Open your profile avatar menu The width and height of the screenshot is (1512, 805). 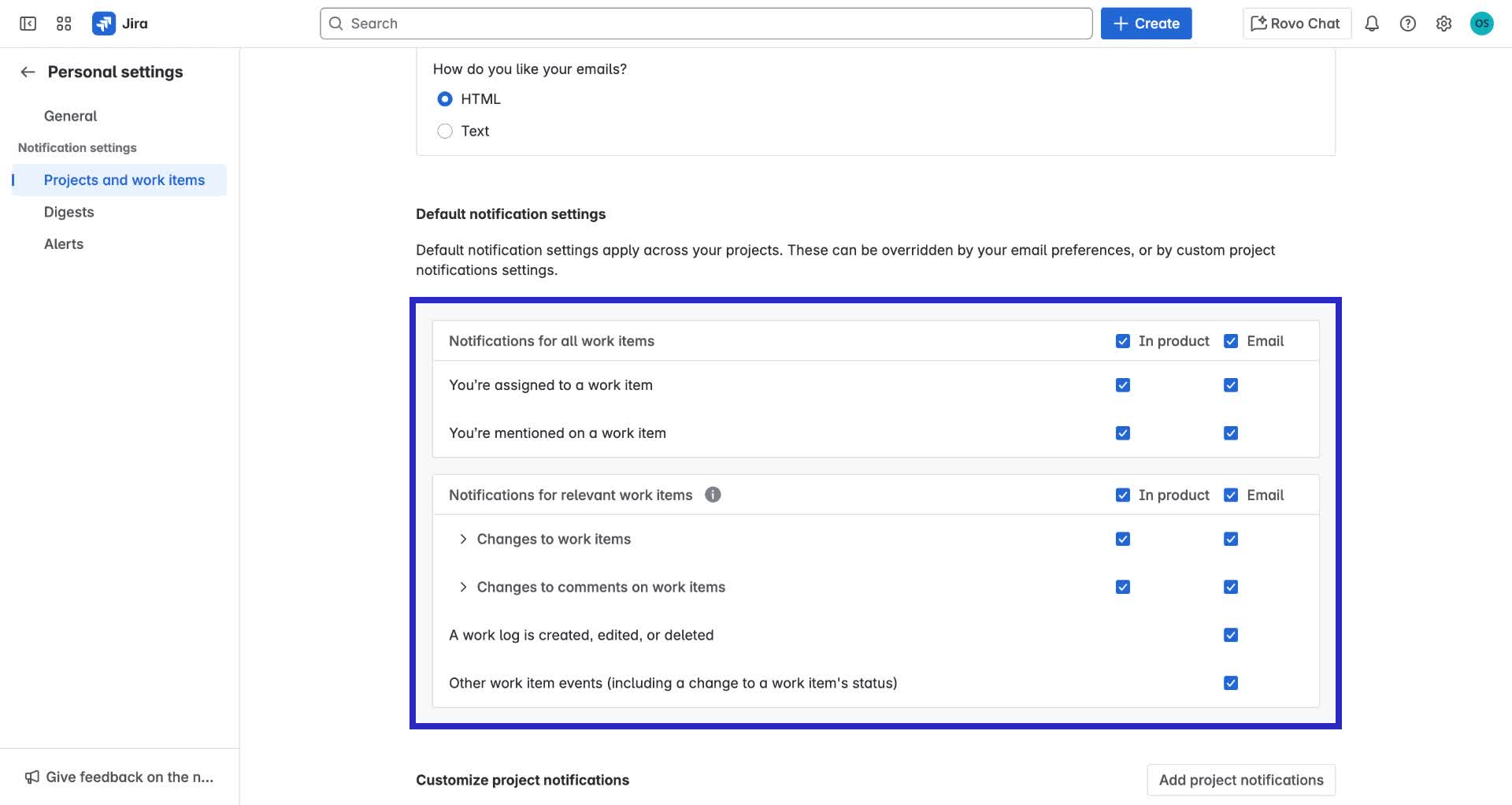click(1483, 23)
